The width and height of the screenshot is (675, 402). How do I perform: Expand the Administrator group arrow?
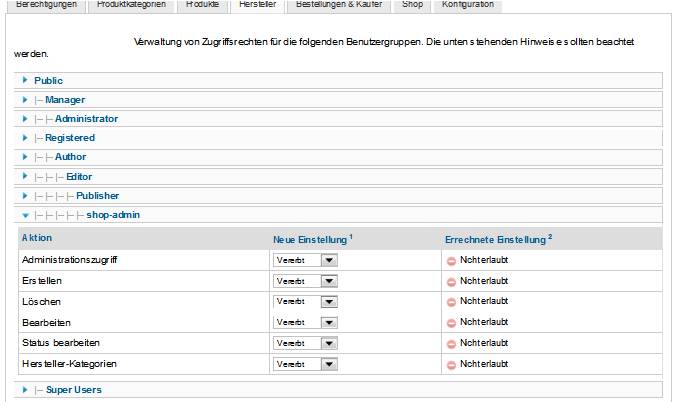pyautogui.click(x=25, y=119)
